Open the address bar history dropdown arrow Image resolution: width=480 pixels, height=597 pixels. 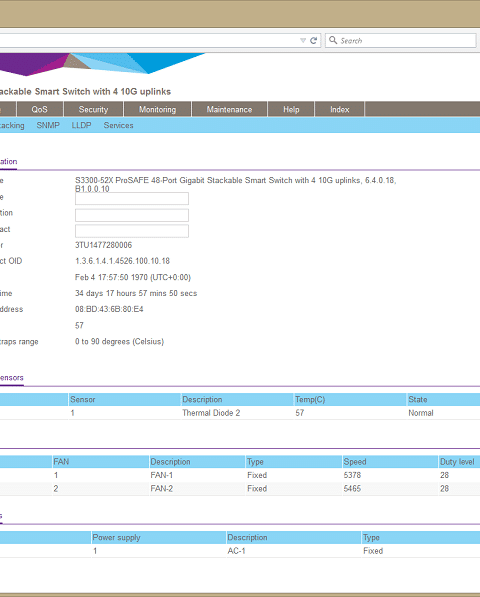pos(303,40)
